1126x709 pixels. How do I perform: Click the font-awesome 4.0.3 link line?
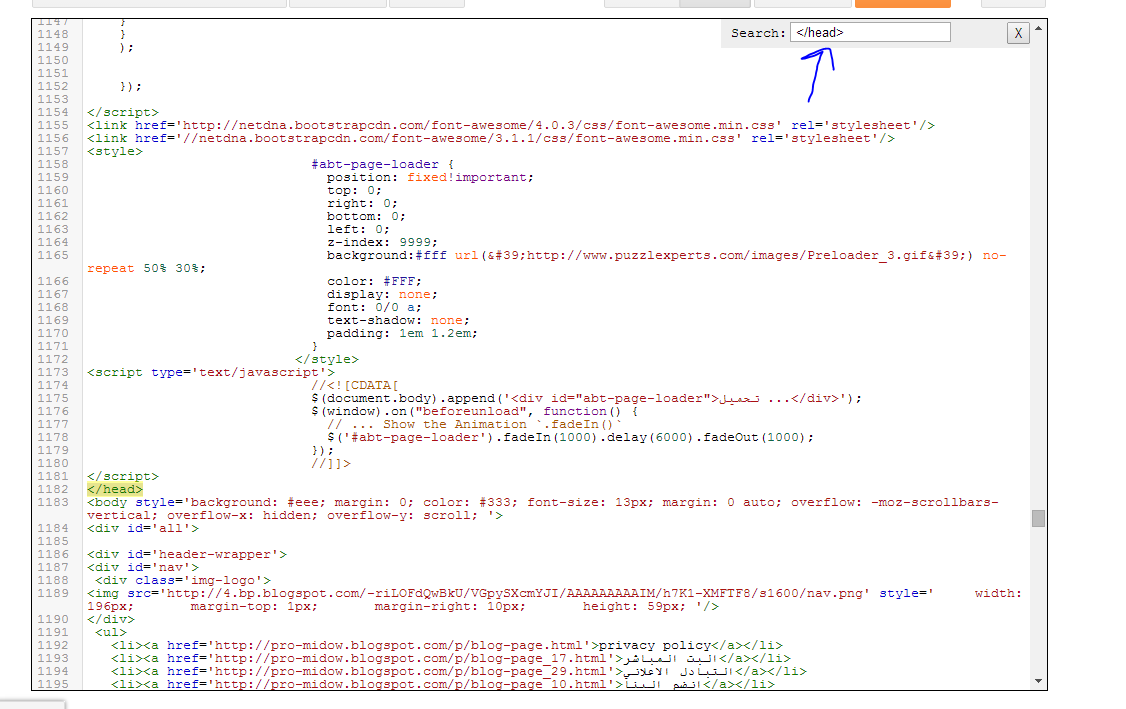pos(511,125)
